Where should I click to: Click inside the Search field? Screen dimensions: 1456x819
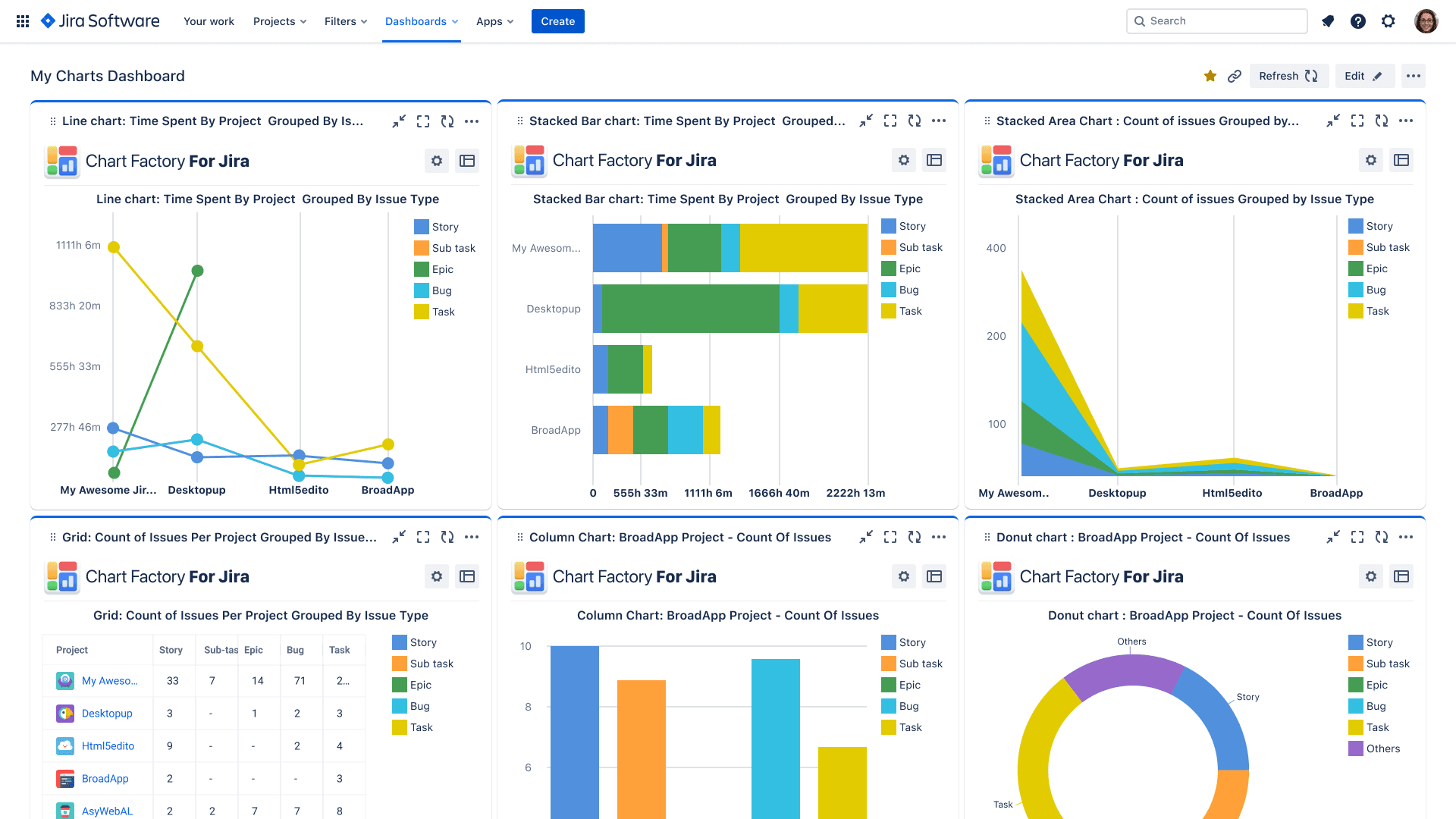(x=1216, y=20)
